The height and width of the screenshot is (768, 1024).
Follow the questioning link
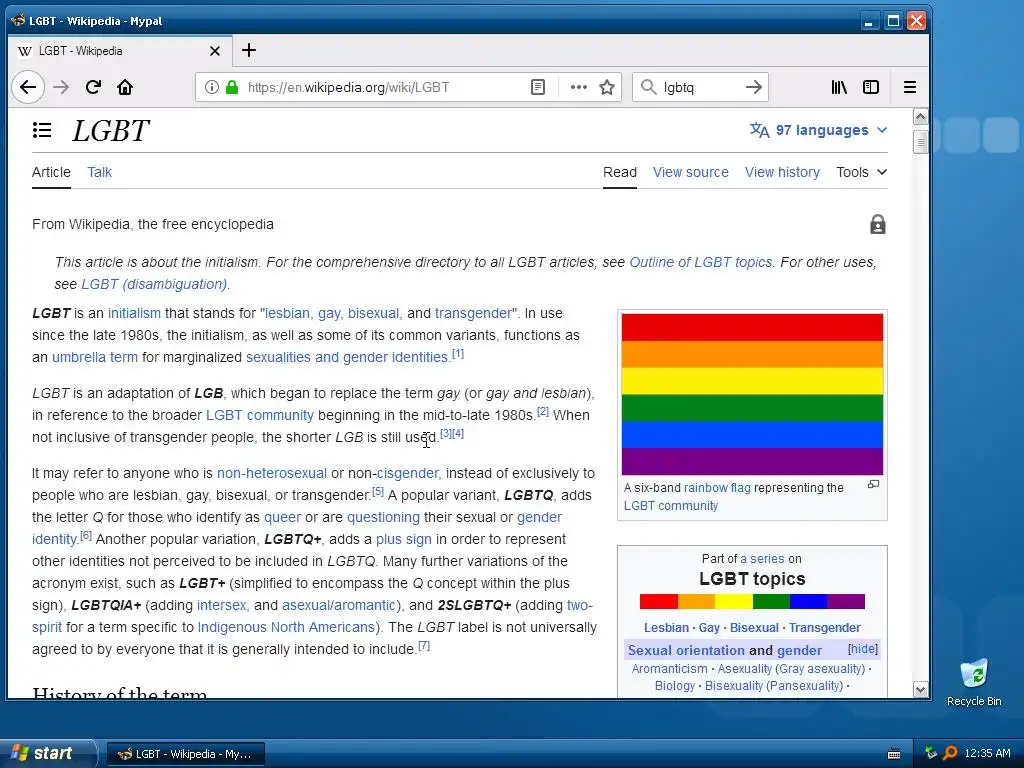coord(383,517)
